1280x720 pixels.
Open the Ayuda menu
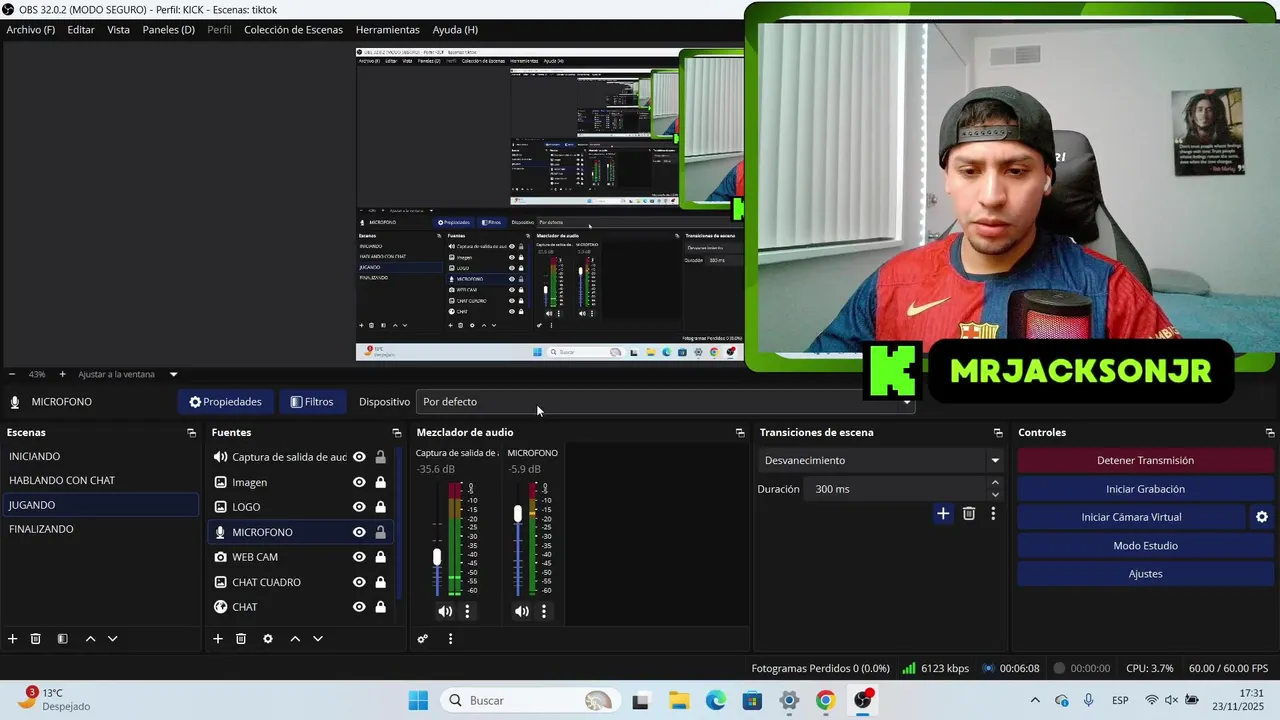point(455,30)
